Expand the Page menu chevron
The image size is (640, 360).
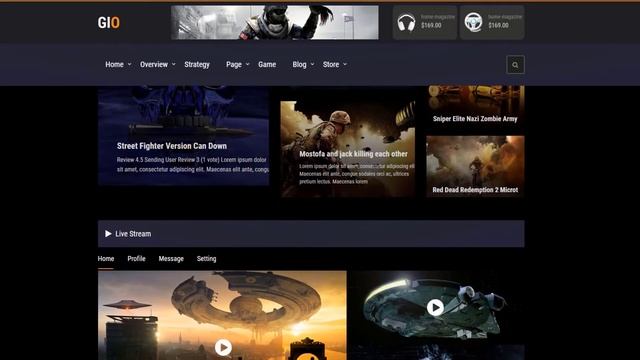[x=247, y=64]
